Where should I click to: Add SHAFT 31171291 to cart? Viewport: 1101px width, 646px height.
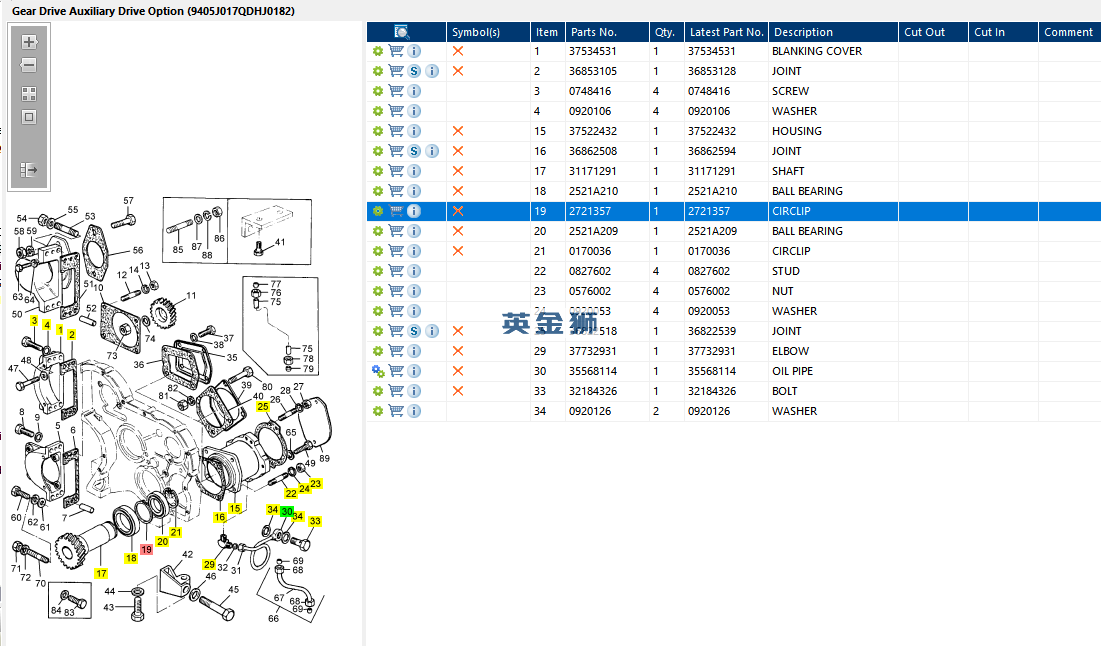396,171
